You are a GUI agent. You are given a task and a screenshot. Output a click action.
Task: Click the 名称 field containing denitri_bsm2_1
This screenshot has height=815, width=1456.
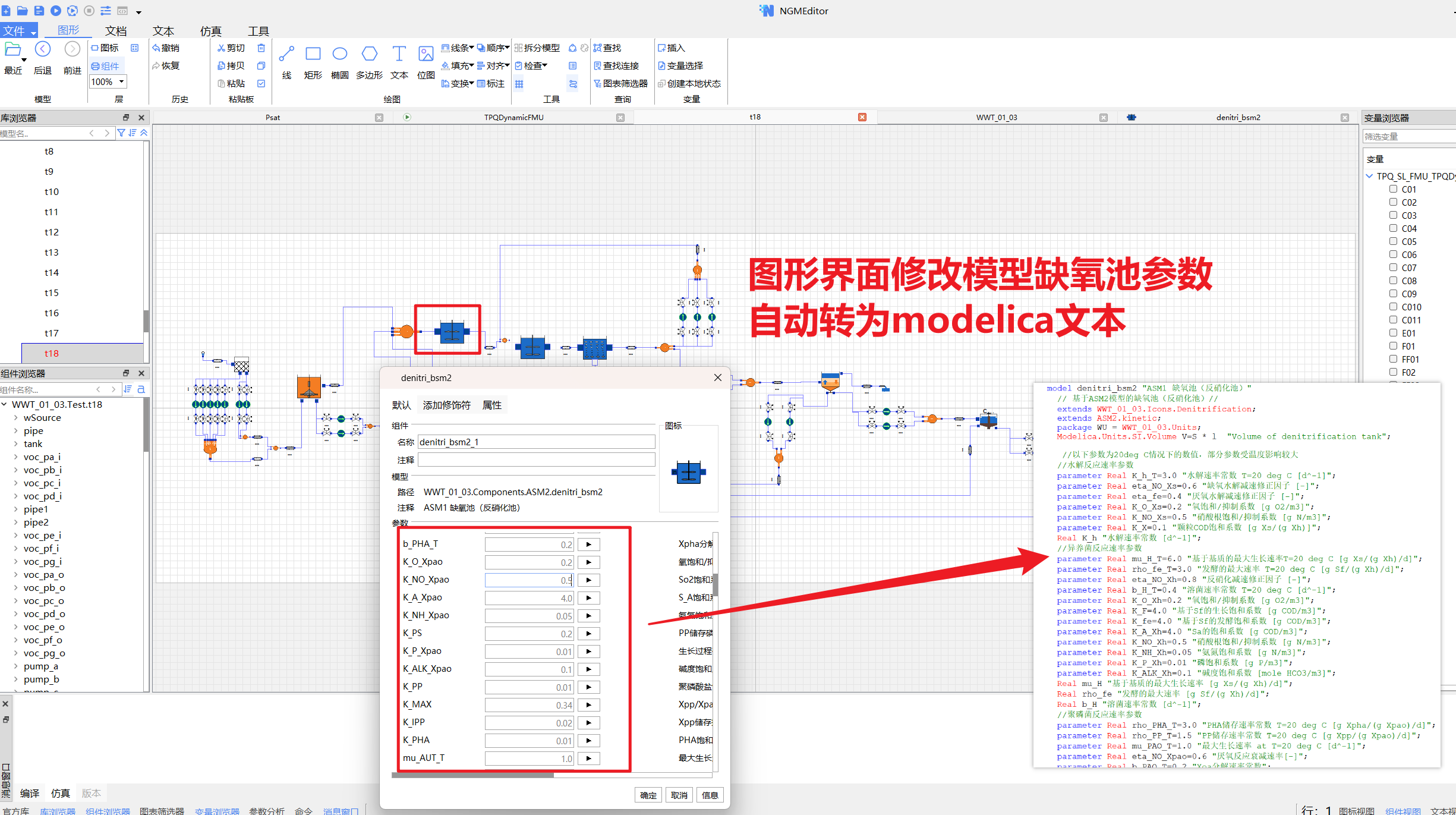coord(537,442)
